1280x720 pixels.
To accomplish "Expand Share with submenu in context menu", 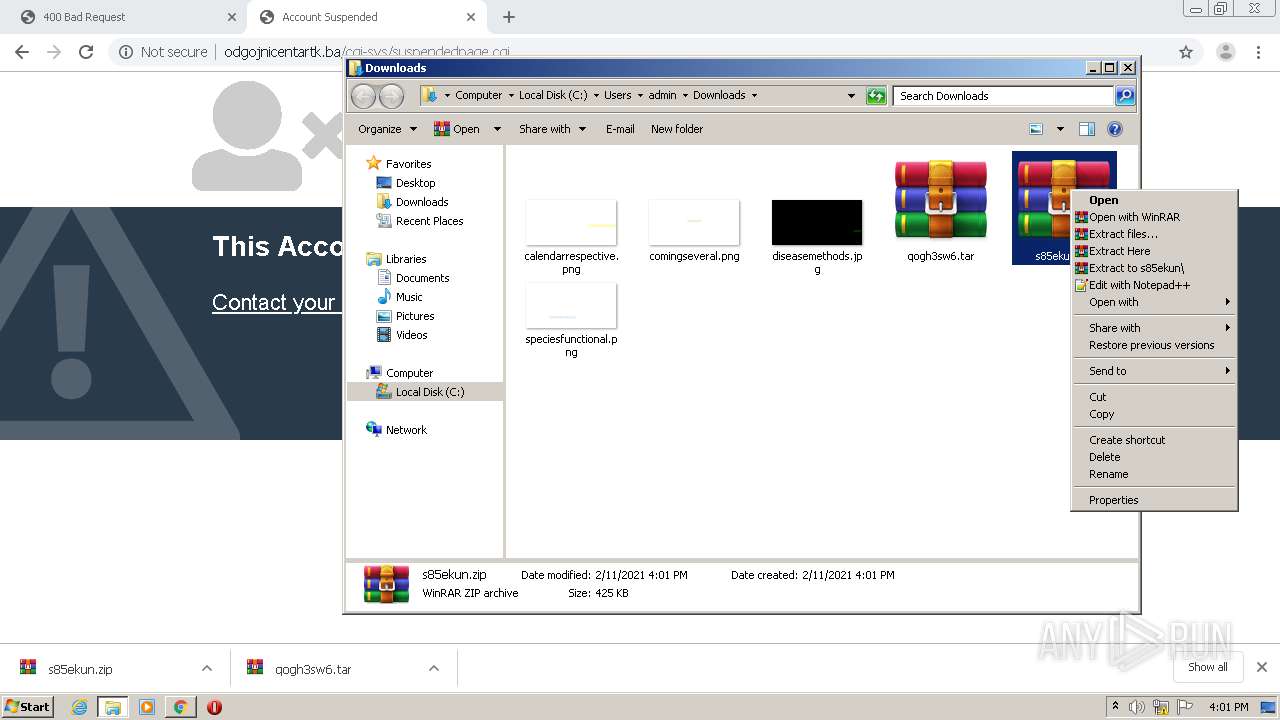I will pos(1154,328).
